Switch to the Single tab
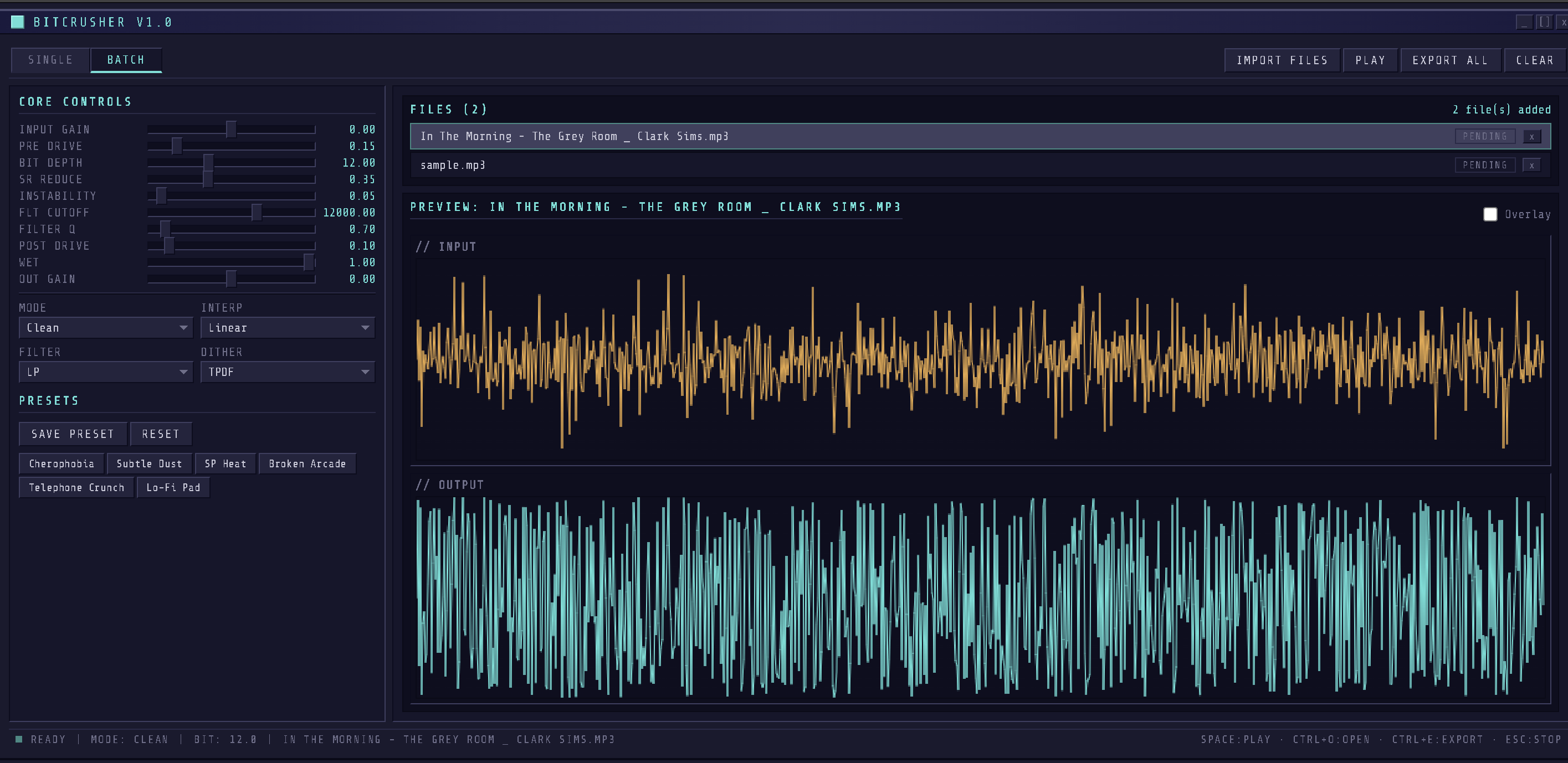Image resolution: width=1568 pixels, height=763 pixels. point(50,60)
